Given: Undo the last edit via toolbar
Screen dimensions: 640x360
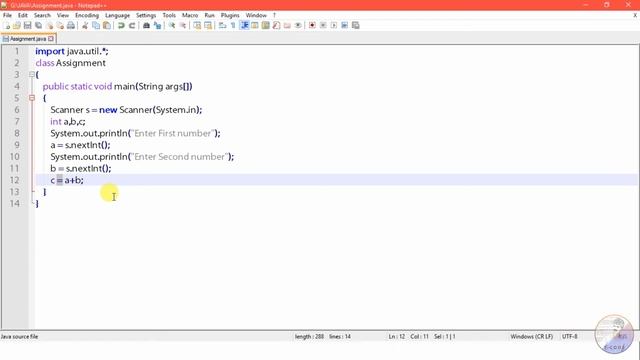Looking at the screenshot, I should coord(121,25).
